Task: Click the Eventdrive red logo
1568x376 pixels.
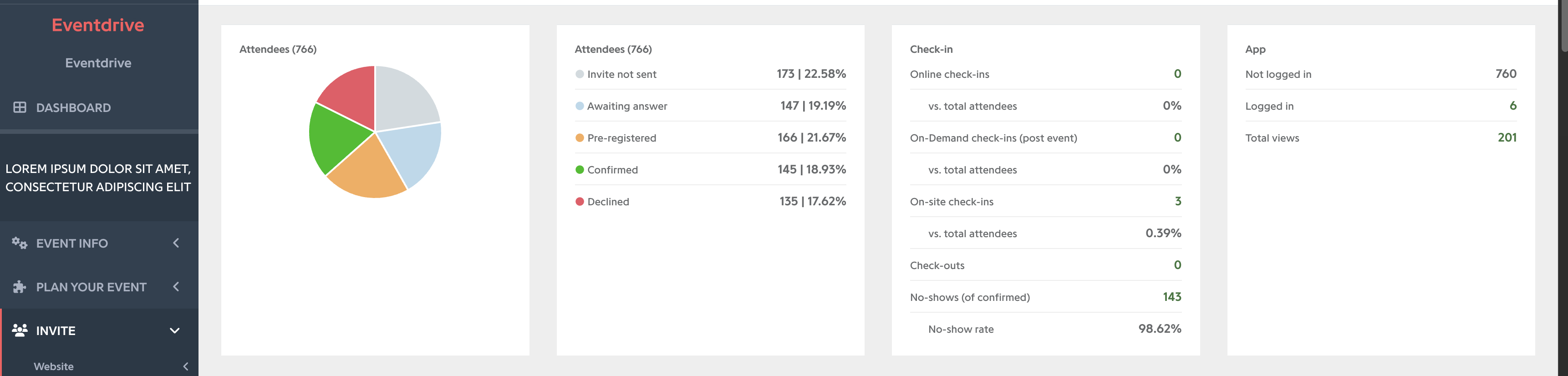Action: (98, 25)
